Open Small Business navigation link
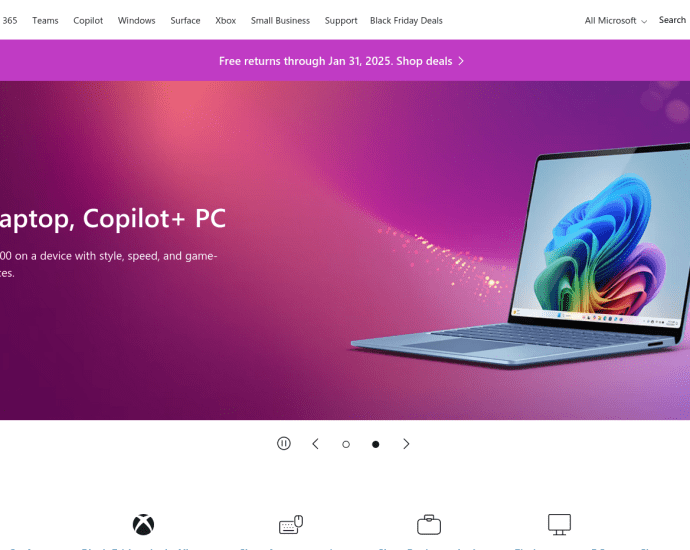This screenshot has width=690, height=550. 280,21
